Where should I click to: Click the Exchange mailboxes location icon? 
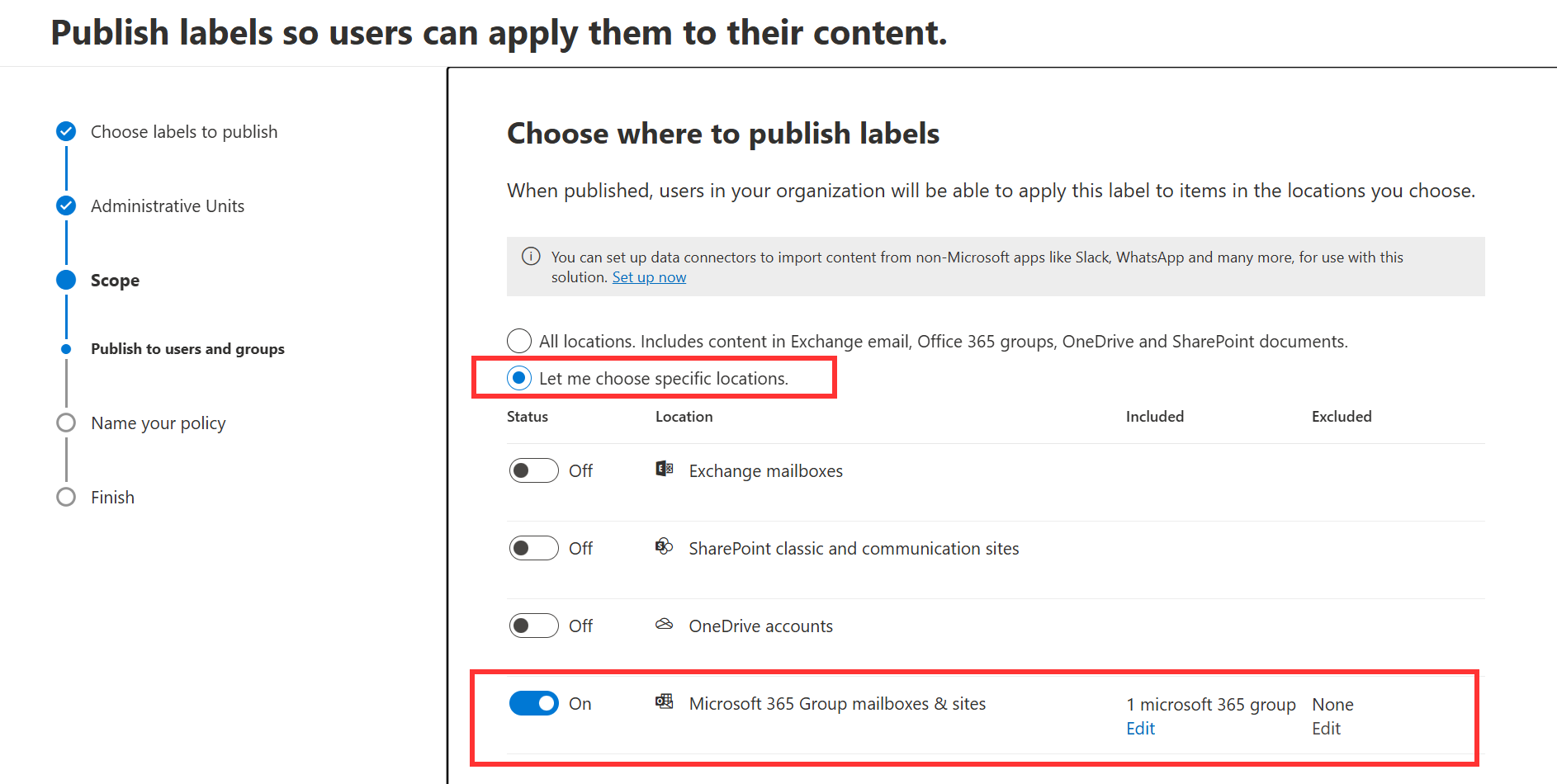pyautogui.click(x=664, y=468)
